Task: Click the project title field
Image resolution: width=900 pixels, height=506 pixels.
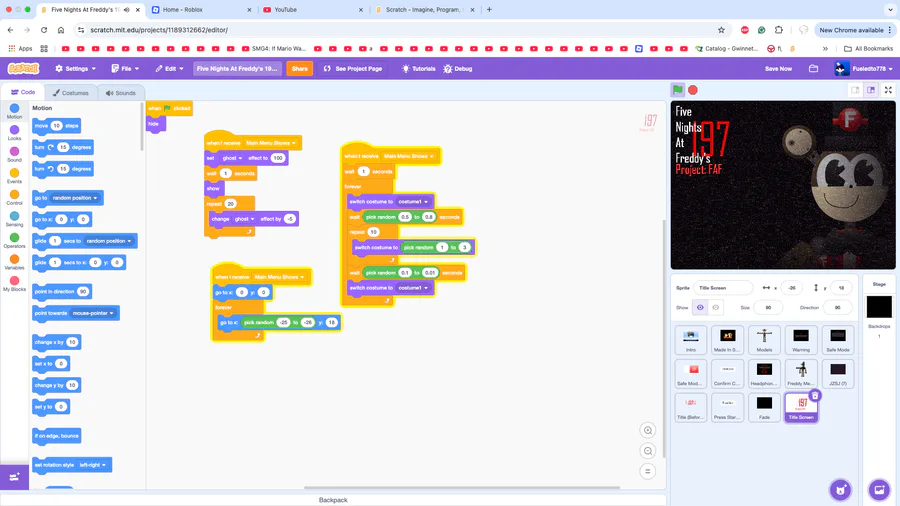Action: click(237, 68)
